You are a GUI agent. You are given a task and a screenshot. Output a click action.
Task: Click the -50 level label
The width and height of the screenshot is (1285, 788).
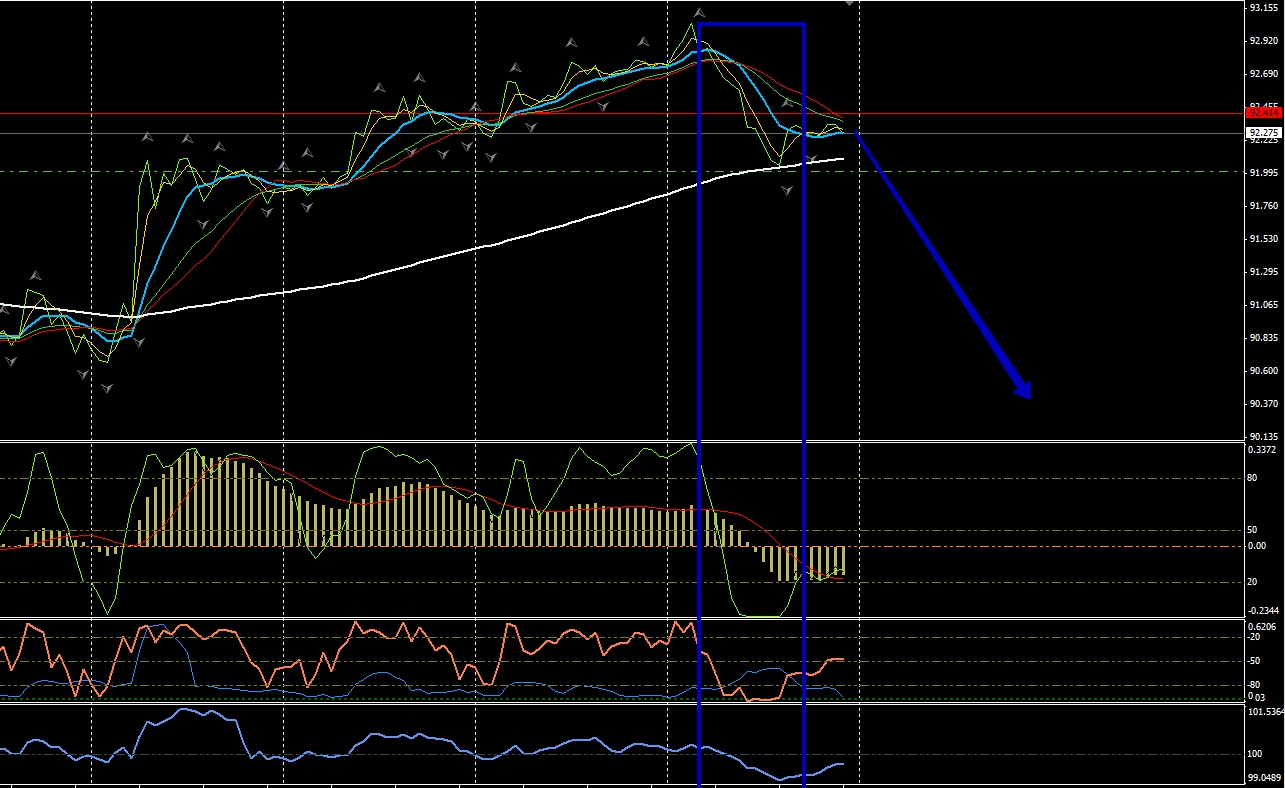point(1256,661)
